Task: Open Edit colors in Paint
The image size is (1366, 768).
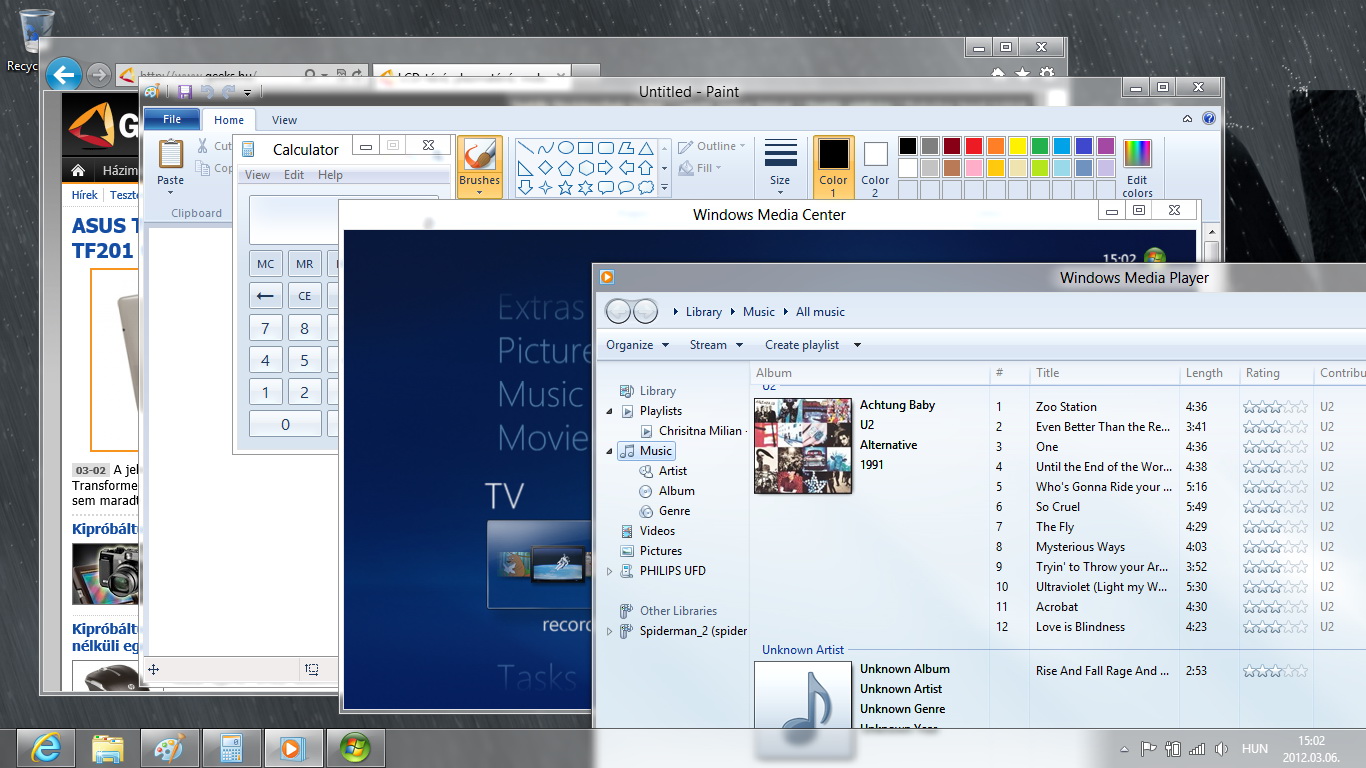Action: [x=1137, y=167]
